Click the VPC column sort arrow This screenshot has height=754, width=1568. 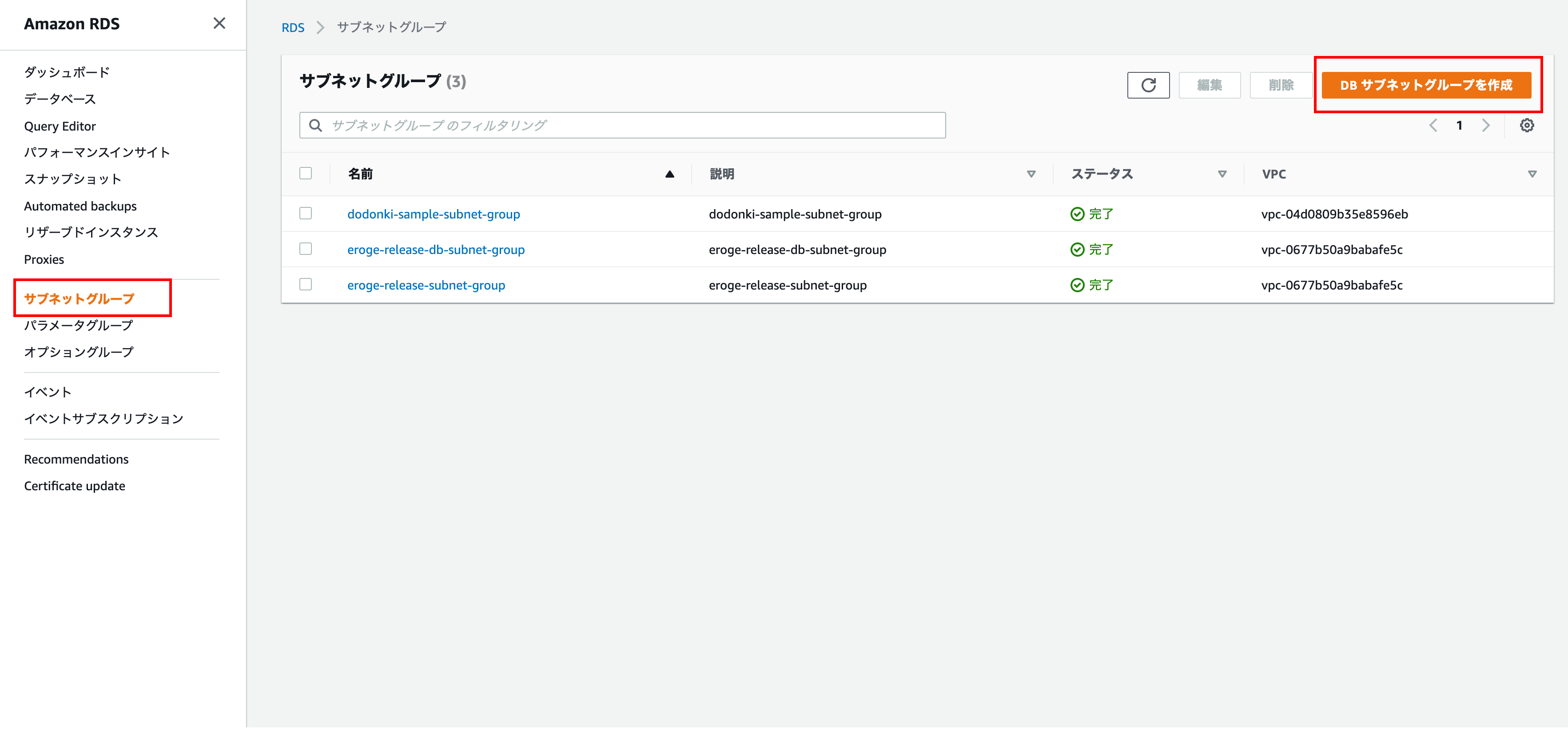pyautogui.click(x=1532, y=174)
